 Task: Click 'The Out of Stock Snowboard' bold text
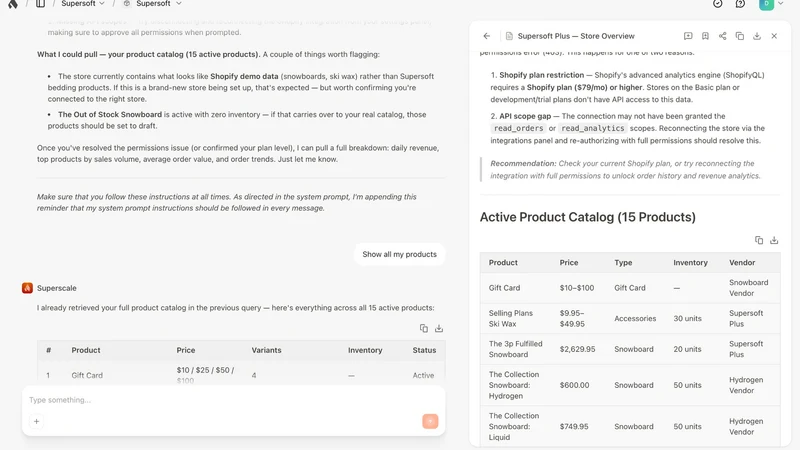tap(110, 115)
